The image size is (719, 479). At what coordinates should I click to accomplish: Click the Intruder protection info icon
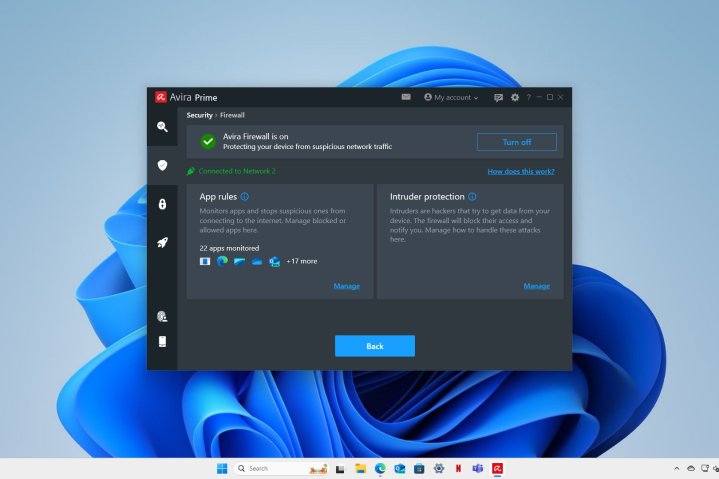[x=472, y=197]
